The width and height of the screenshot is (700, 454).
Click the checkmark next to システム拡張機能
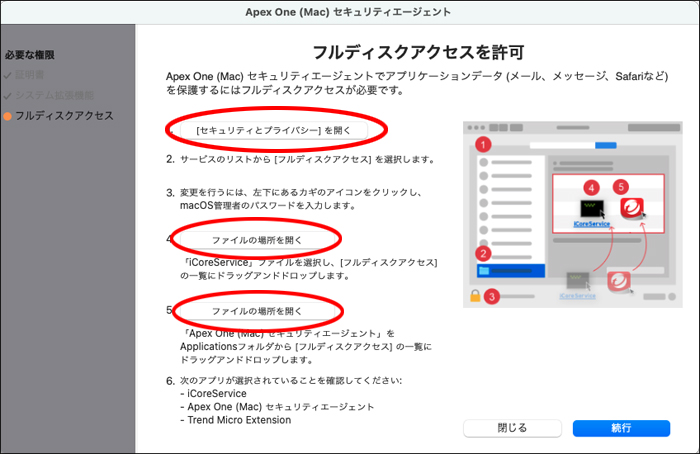click(x=8, y=95)
